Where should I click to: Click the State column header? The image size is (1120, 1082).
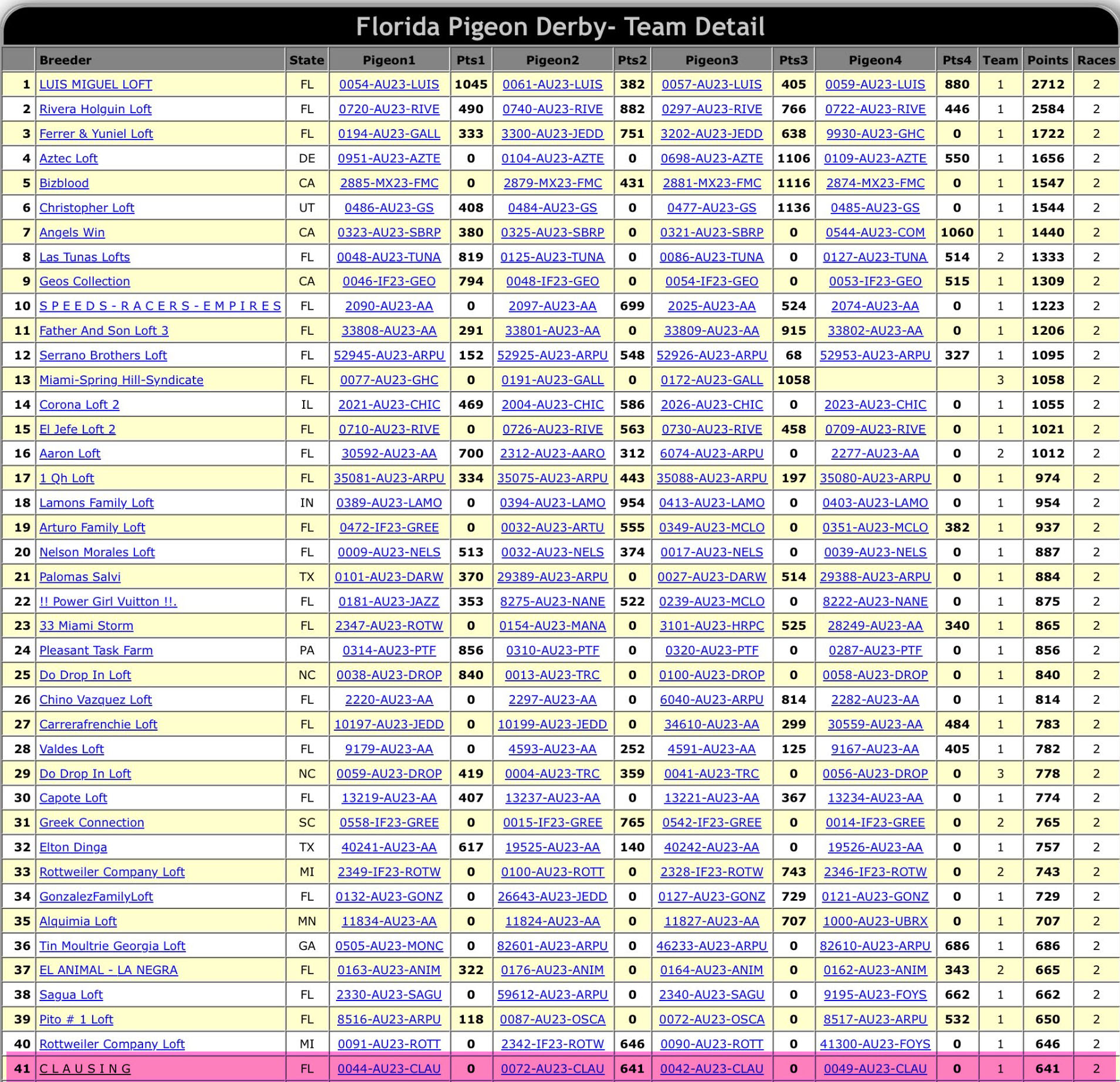(x=307, y=60)
